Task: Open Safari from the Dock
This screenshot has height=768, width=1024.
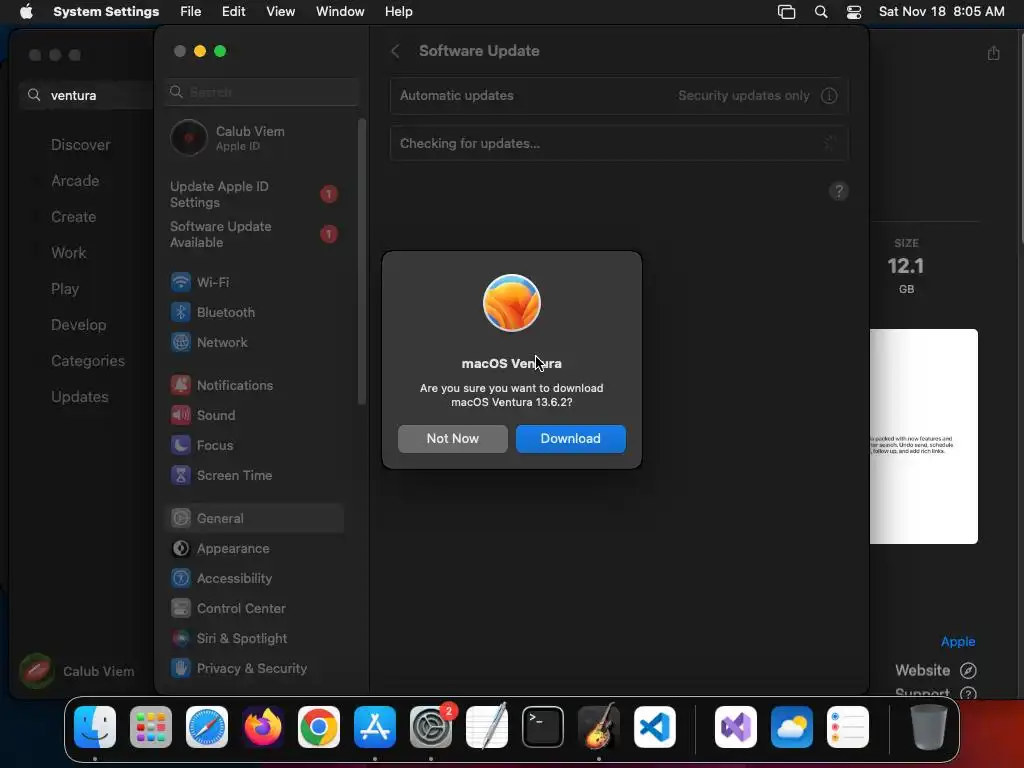Action: [207, 727]
